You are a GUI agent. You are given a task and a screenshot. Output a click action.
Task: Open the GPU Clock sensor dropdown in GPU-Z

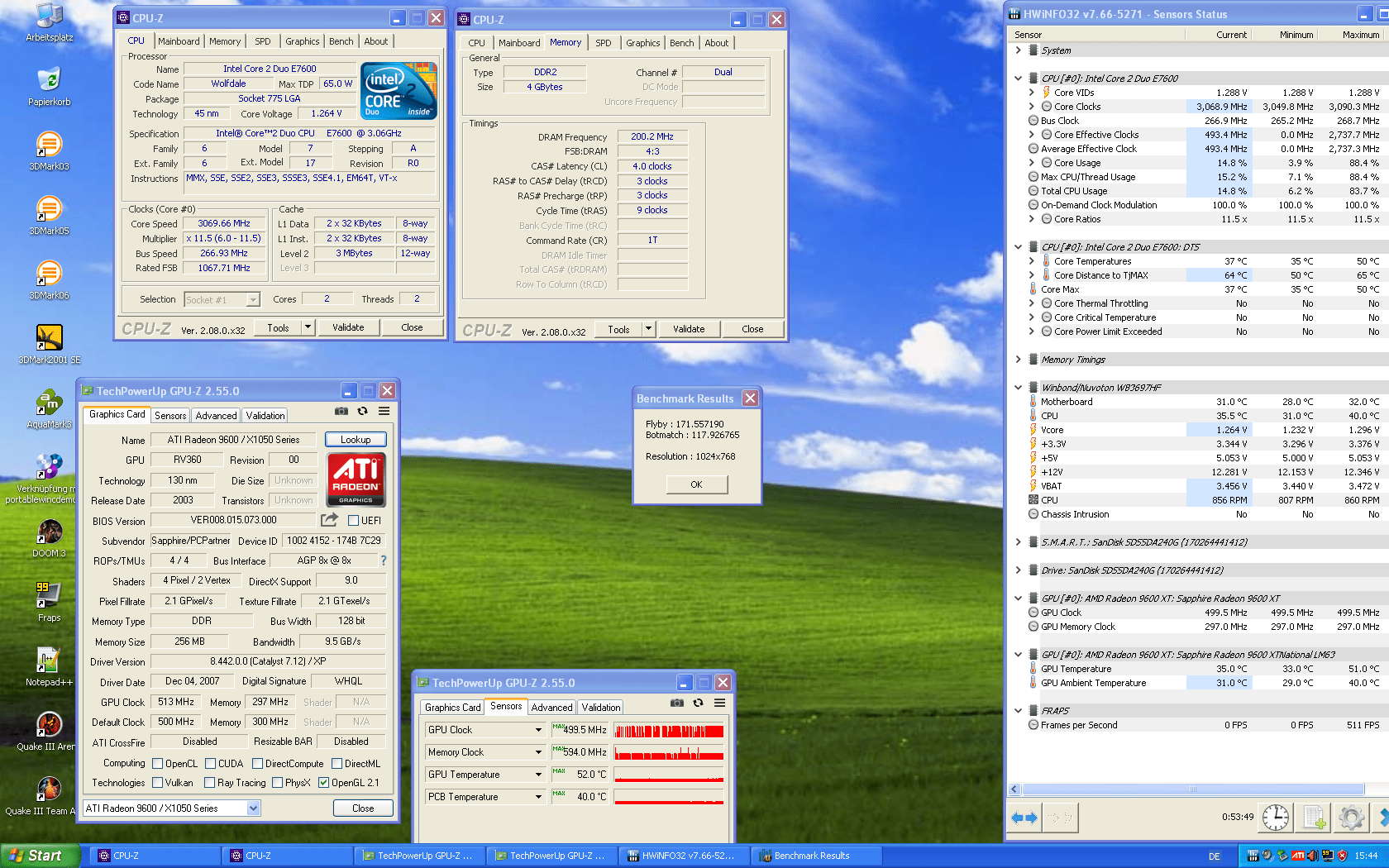(538, 730)
